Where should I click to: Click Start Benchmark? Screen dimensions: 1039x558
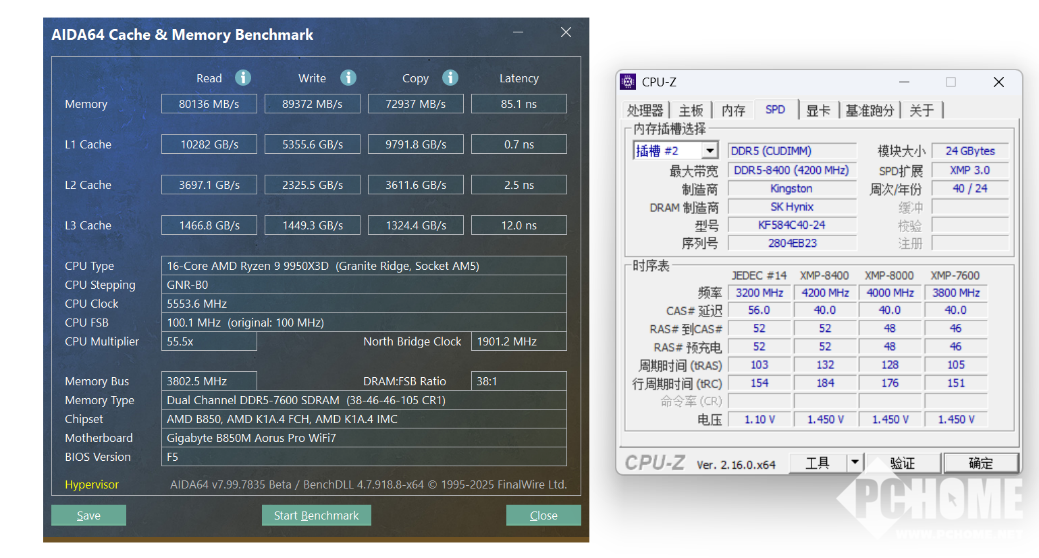pyautogui.click(x=316, y=515)
